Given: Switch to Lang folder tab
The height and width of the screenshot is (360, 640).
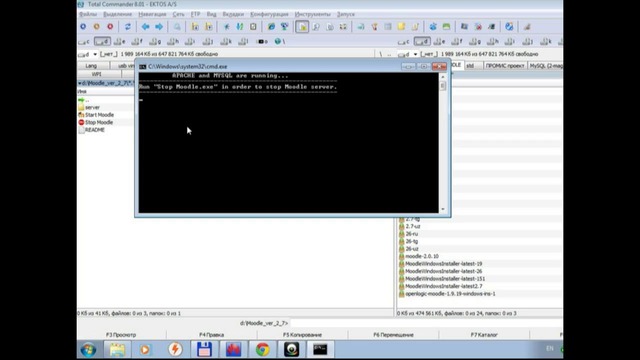Looking at the screenshot, I should tap(91, 66).
